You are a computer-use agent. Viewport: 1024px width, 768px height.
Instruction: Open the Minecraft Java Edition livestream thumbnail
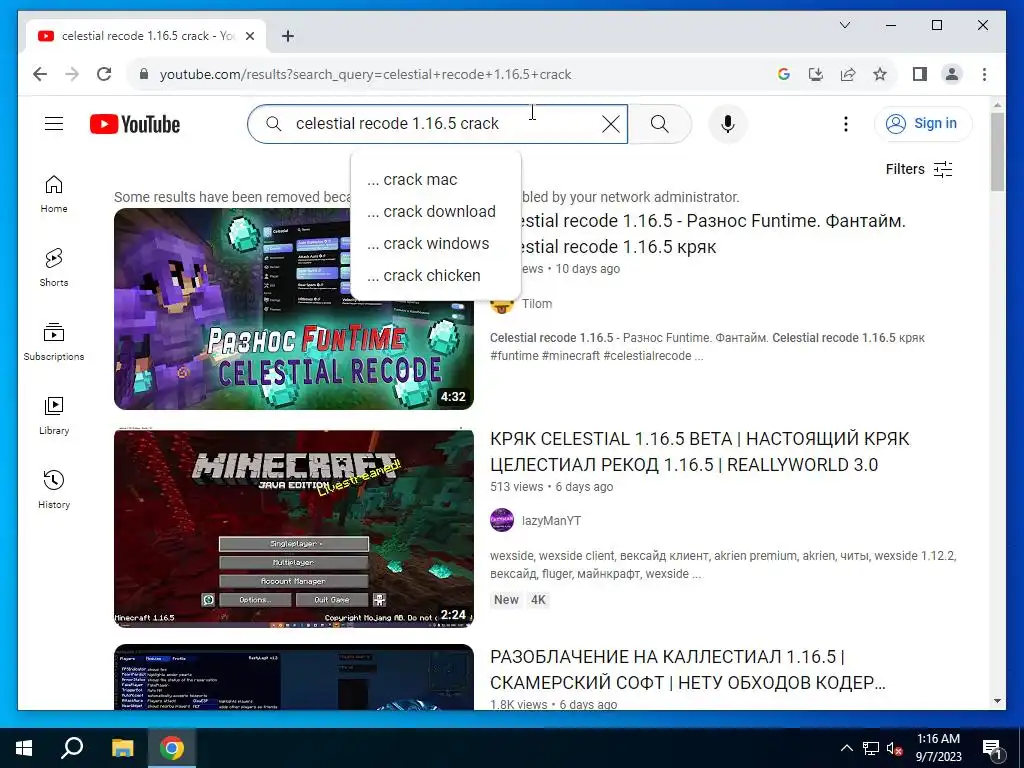[294, 527]
